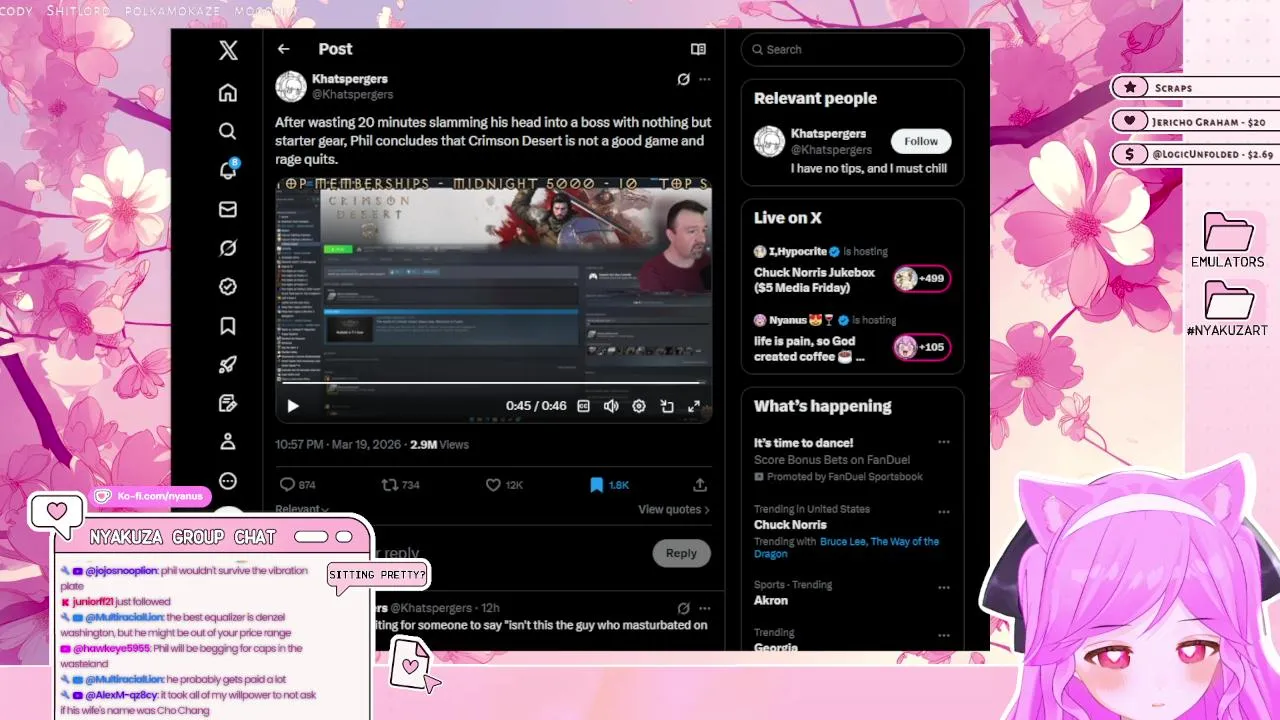Screen dimensions: 1280x720
Task: Open Messages envelope in sidebar
Action: tap(228, 209)
